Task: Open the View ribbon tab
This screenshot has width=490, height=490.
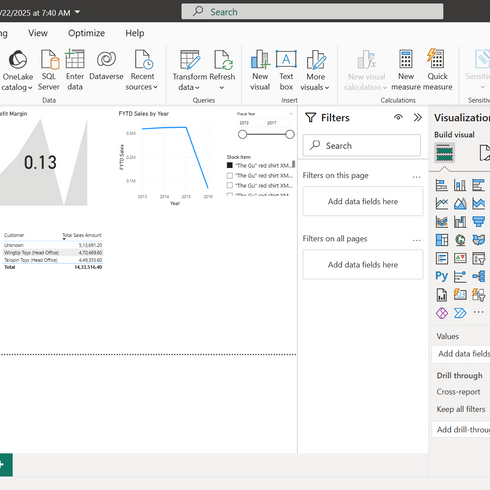Action: [38, 33]
